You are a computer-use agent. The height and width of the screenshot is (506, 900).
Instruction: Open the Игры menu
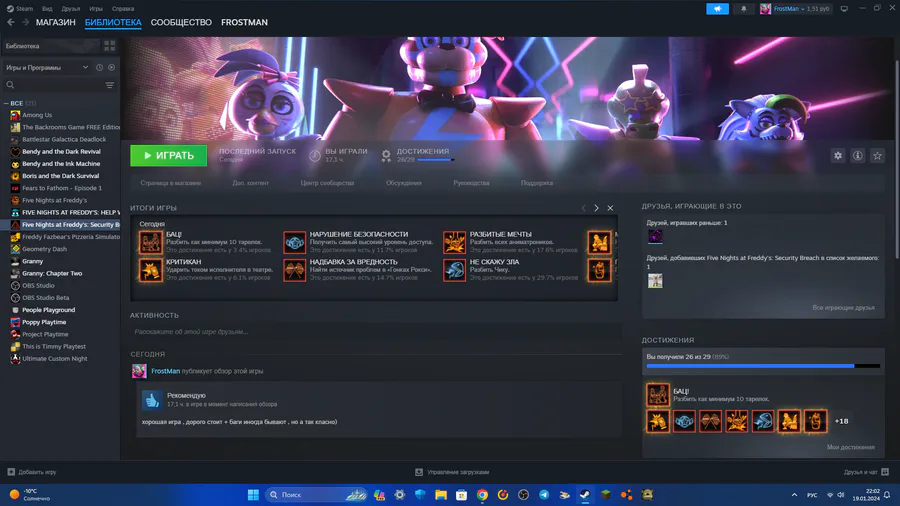coord(96,9)
